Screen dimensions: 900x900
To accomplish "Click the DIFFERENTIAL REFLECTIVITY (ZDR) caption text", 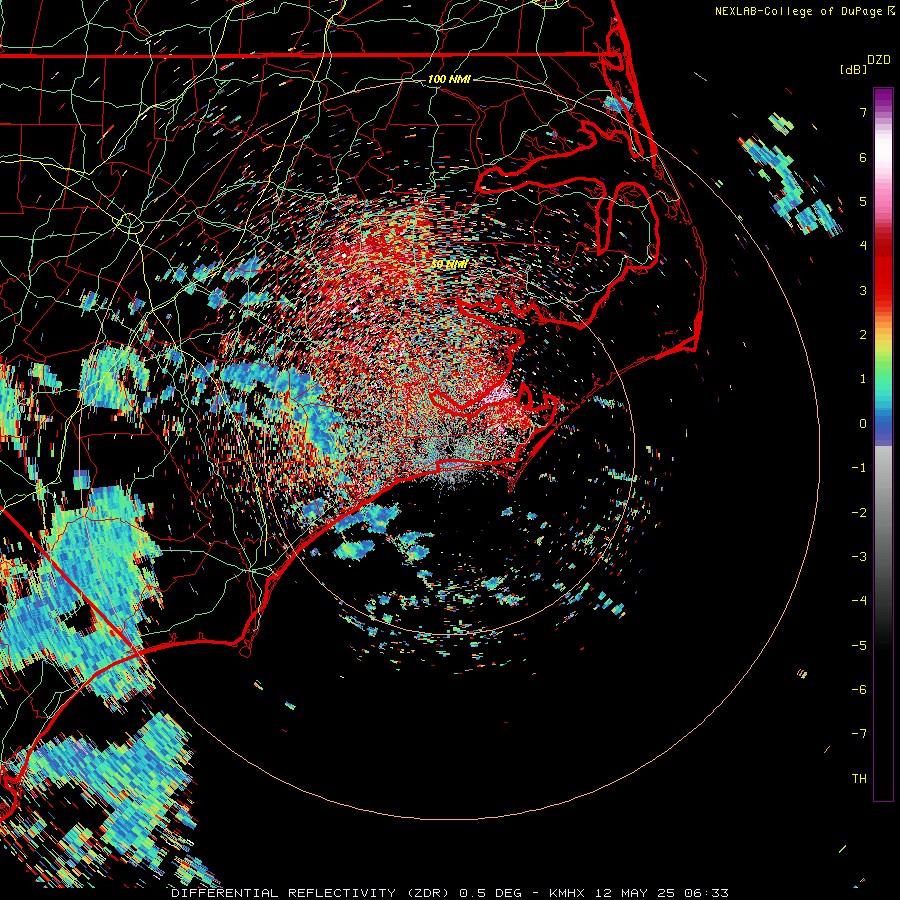I will 312,893.
